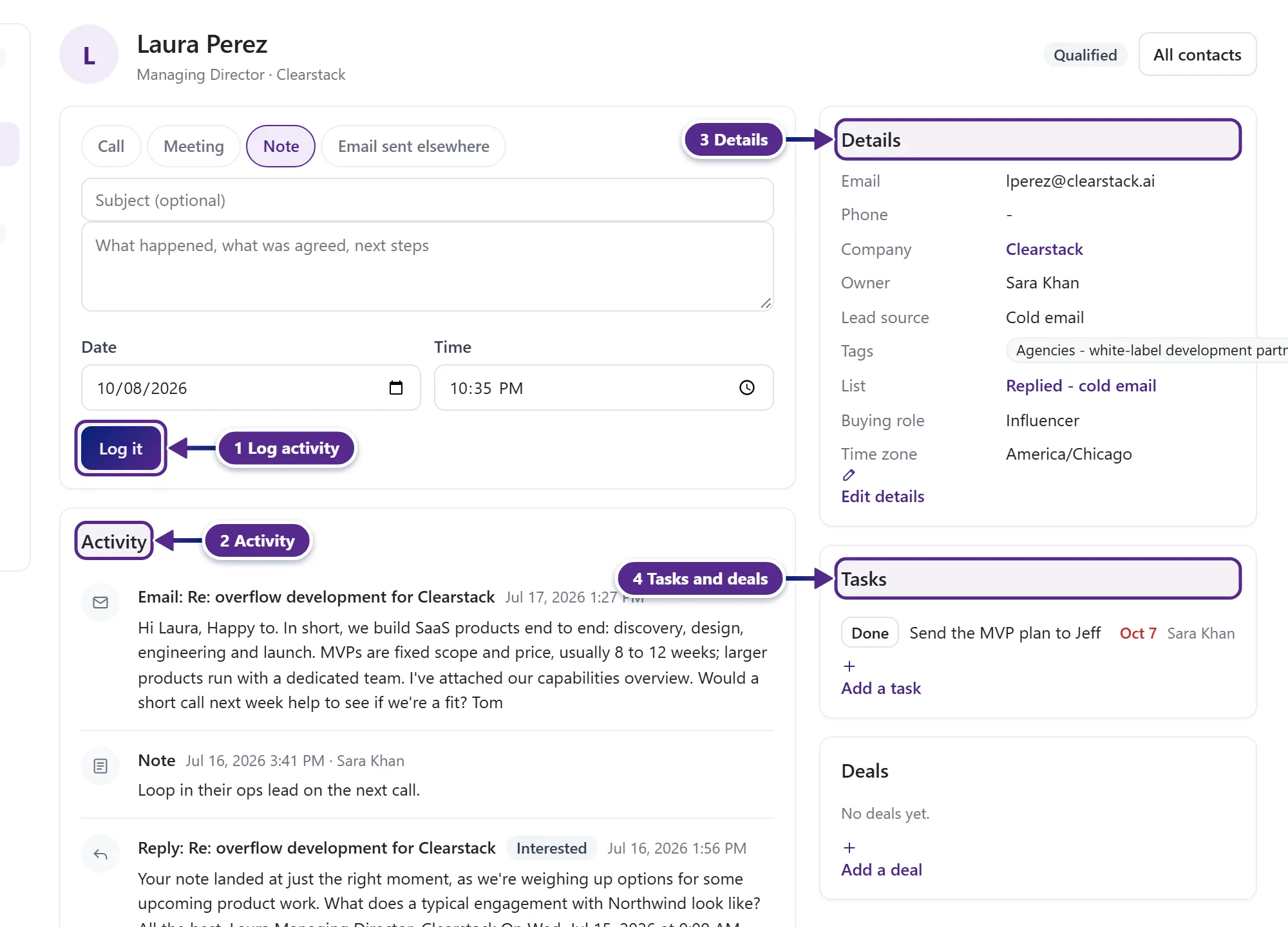The height and width of the screenshot is (927, 1288).
Task: Open All contacts
Action: point(1197,55)
